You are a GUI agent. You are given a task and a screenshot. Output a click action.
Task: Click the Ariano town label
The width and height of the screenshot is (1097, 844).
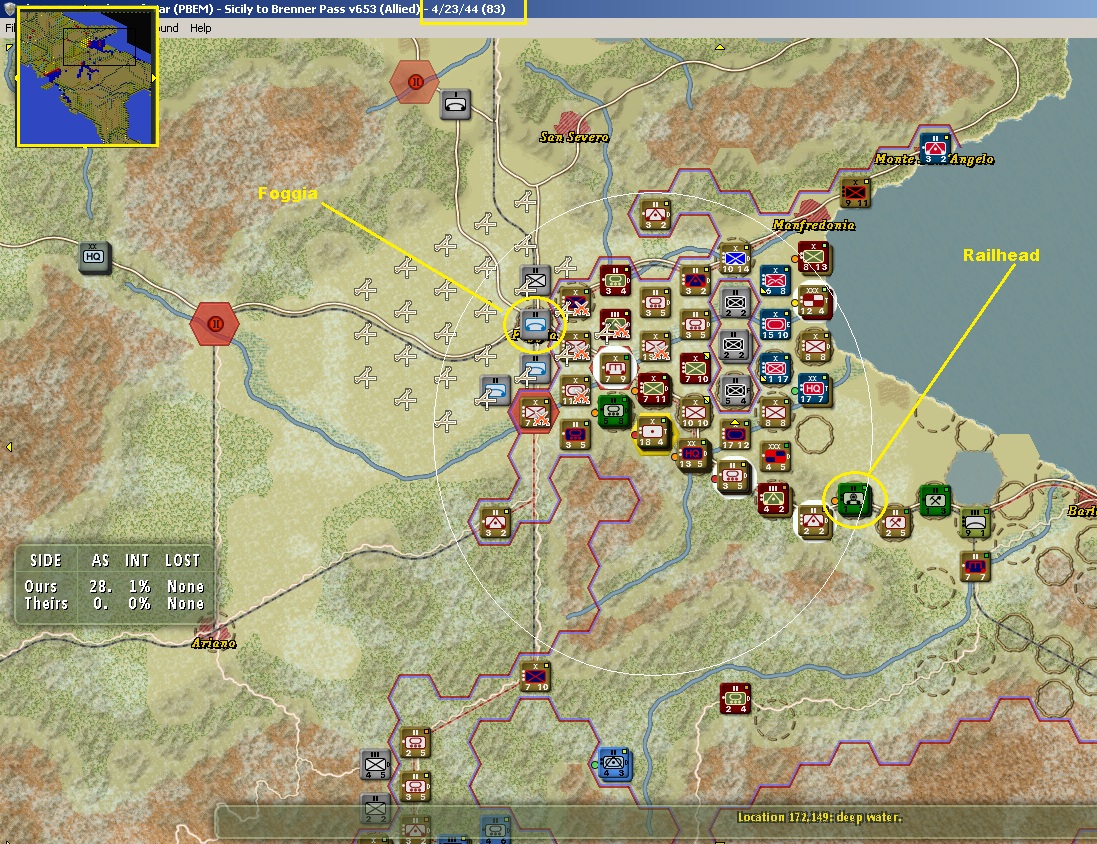coord(214,642)
